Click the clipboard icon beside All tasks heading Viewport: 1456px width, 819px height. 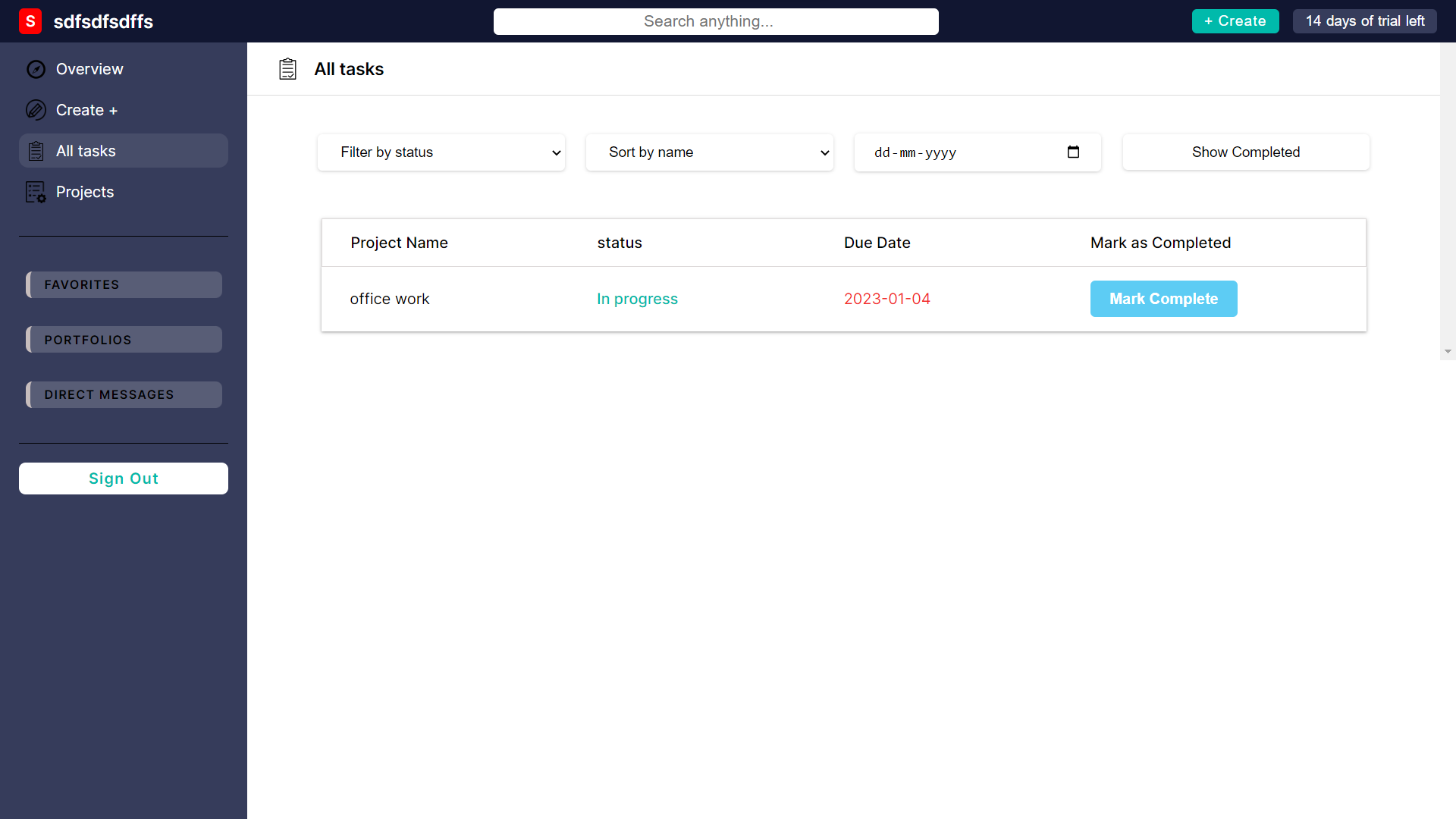[x=288, y=68]
